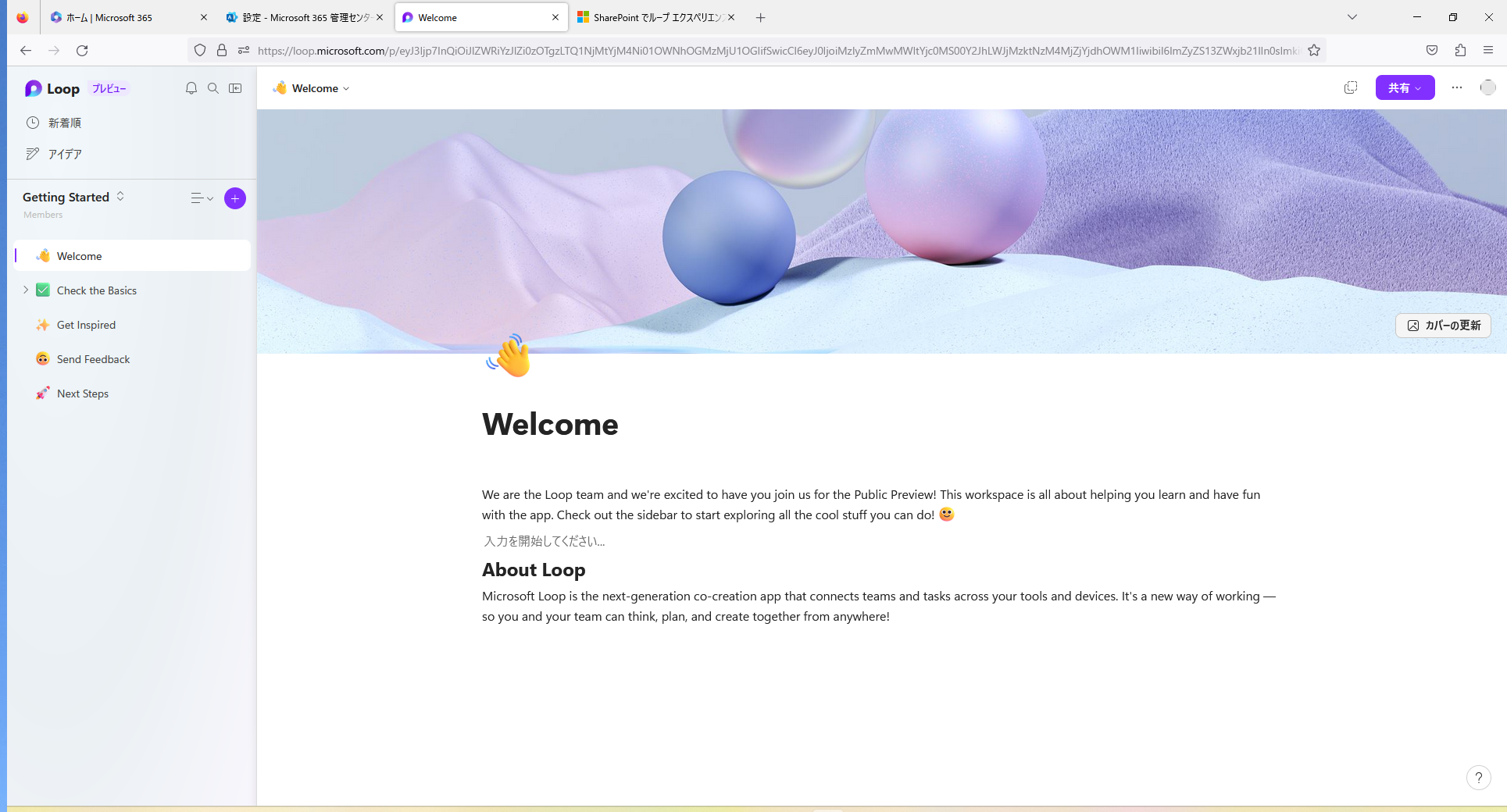Click the Members label under workspace name
The width and height of the screenshot is (1507, 812).
[43, 215]
